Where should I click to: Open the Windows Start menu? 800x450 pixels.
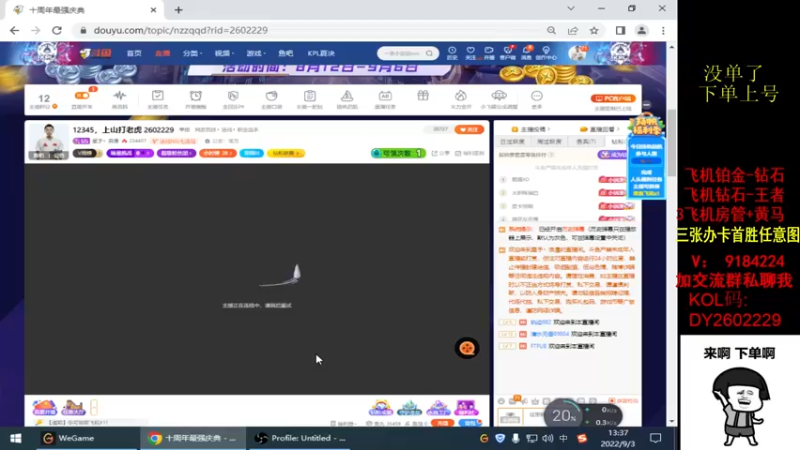(15, 438)
